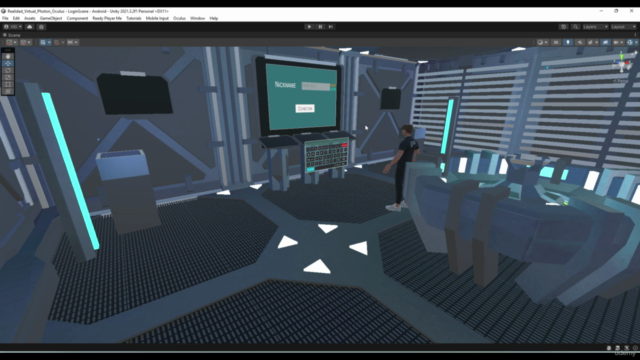Open the Tutorials menu
Screen dimensions: 640x360
(133, 18)
